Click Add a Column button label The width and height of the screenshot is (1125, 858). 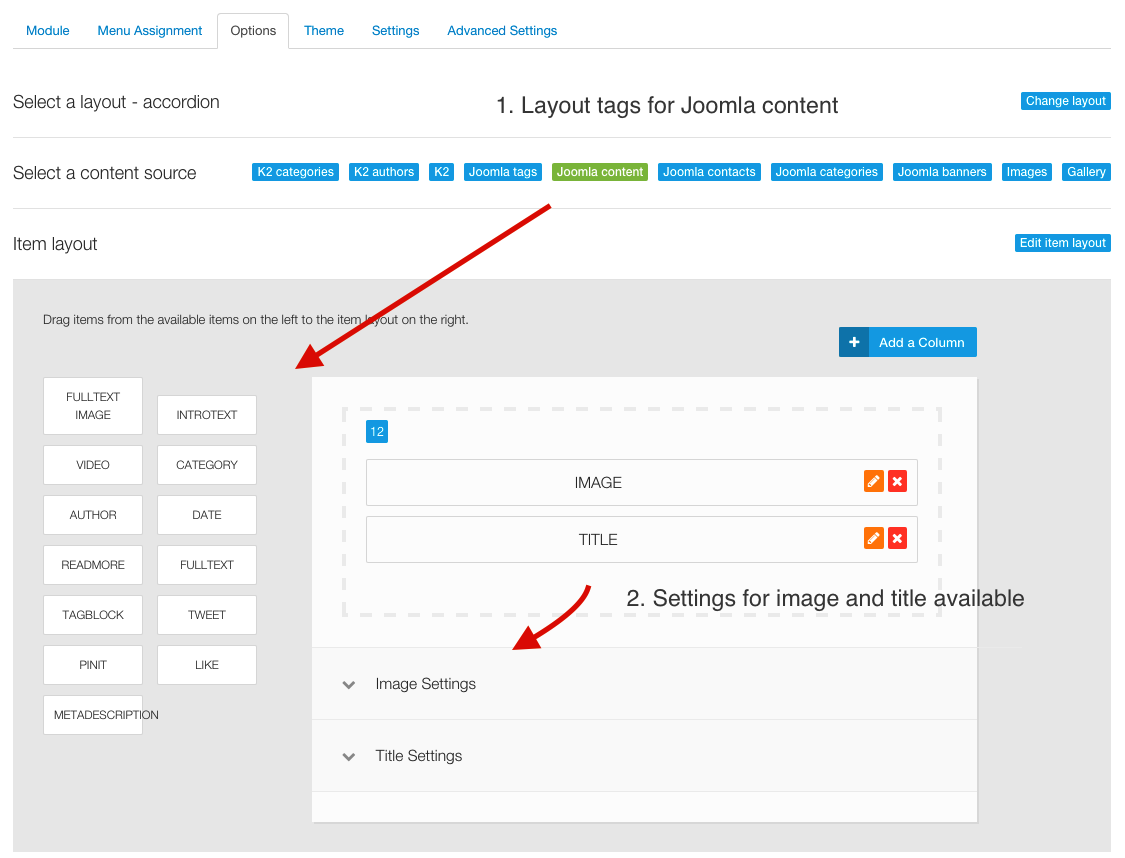point(921,342)
